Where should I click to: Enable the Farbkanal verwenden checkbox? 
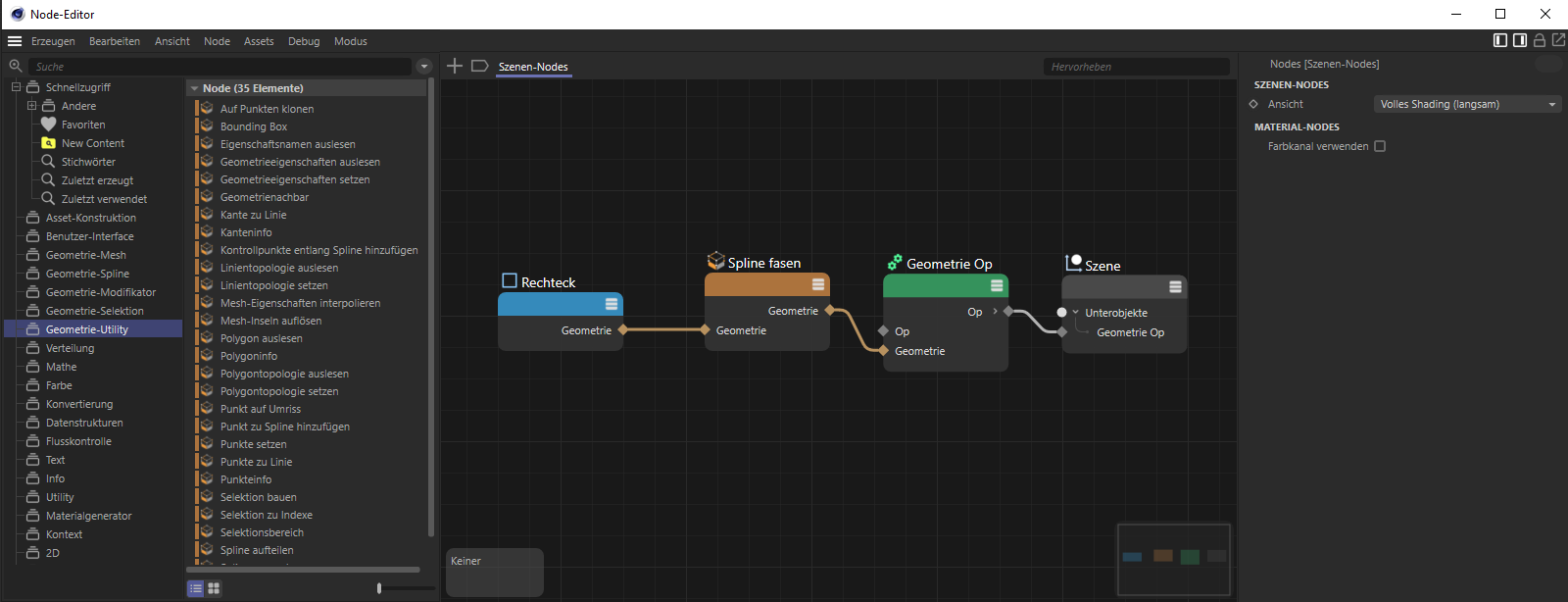1380,146
